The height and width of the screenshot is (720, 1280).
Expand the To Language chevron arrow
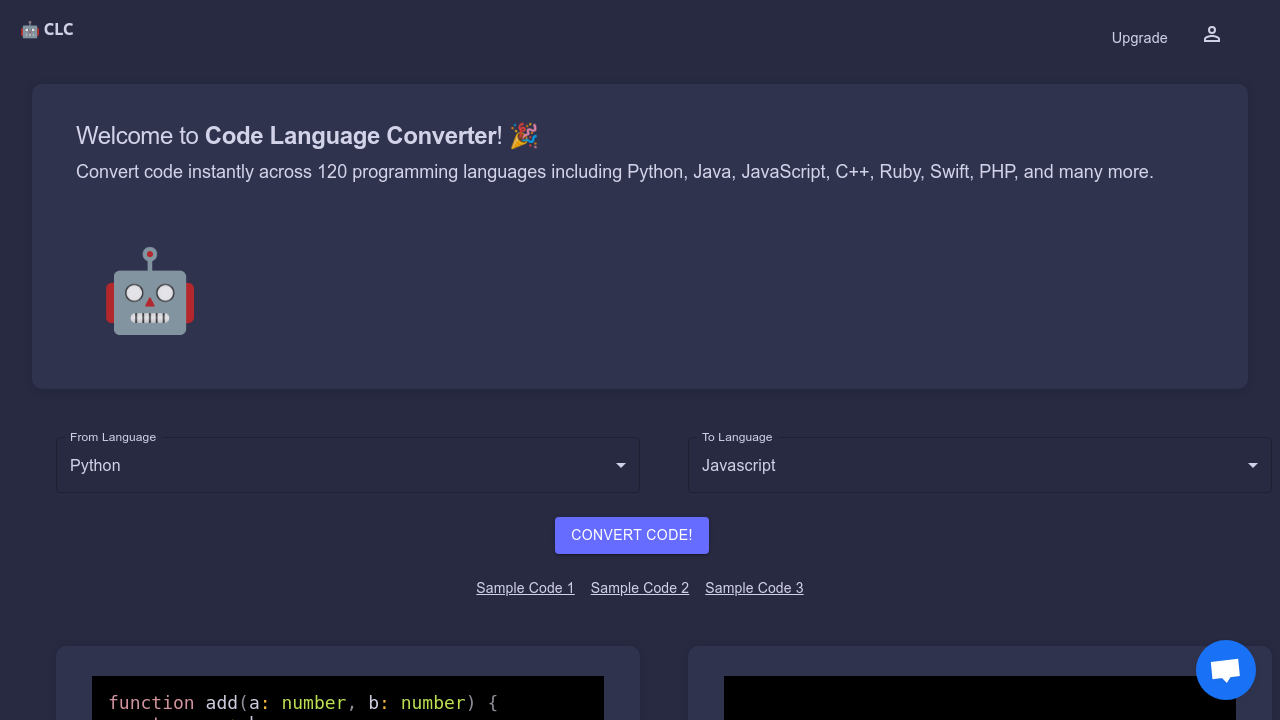pos(1252,465)
